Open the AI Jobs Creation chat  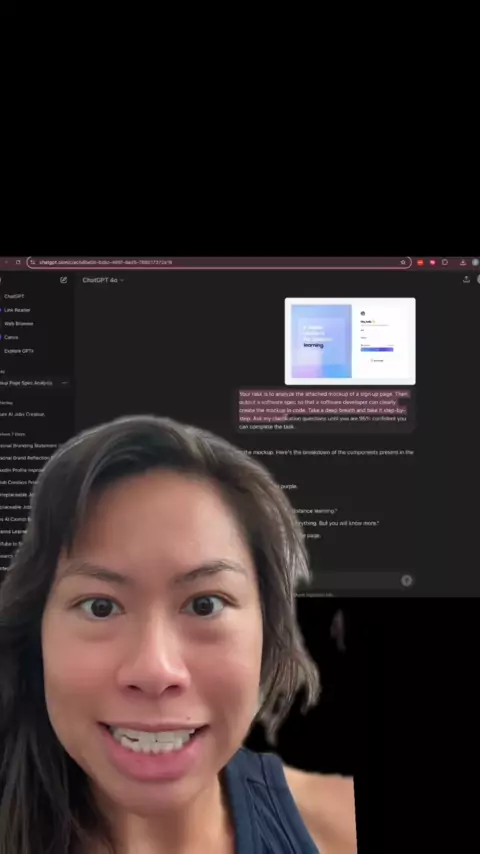(22, 414)
